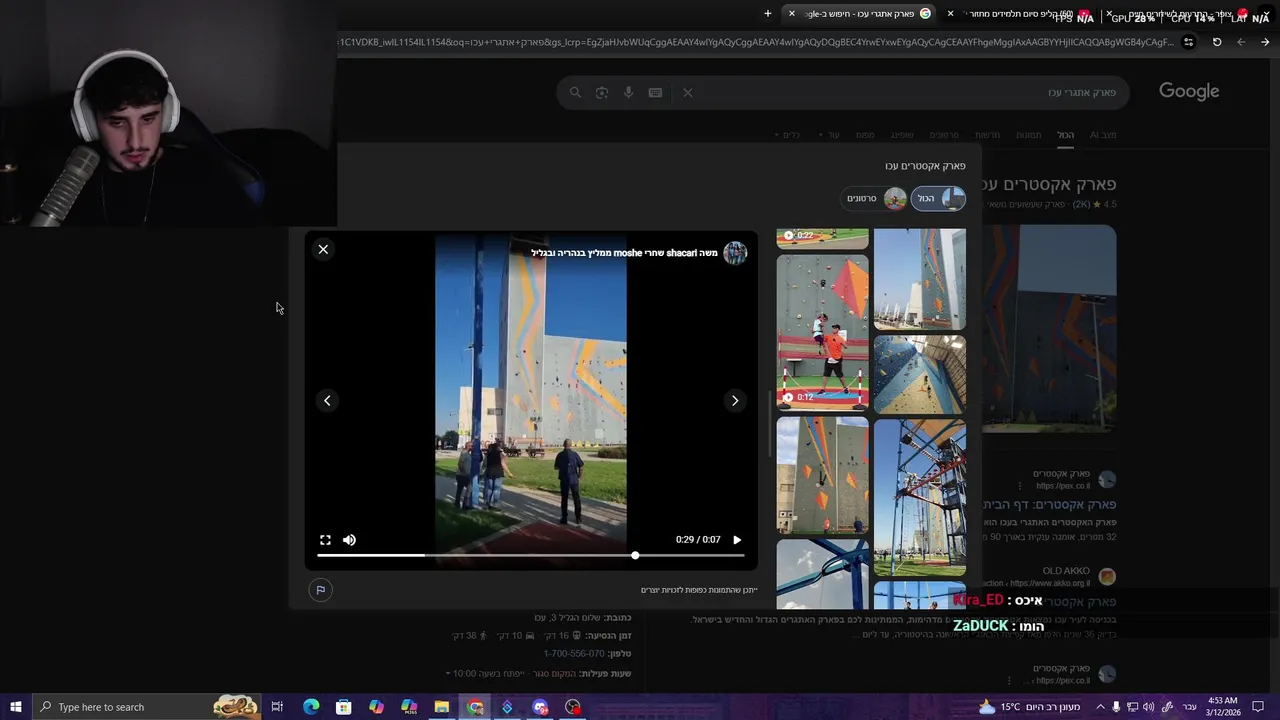The height and width of the screenshot is (720, 1280).
Task: Clear the search query with the X
Action: tap(687, 93)
